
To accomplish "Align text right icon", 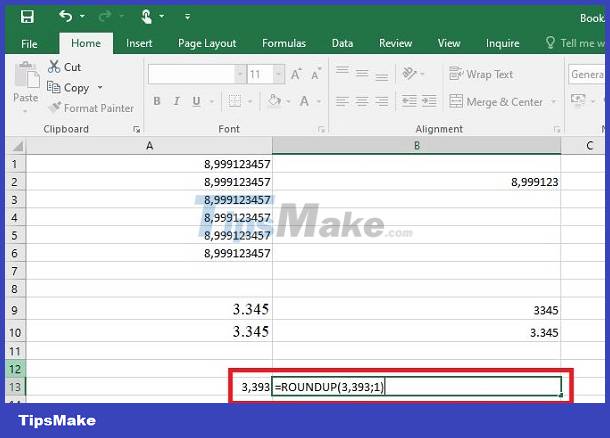I will (382, 102).
